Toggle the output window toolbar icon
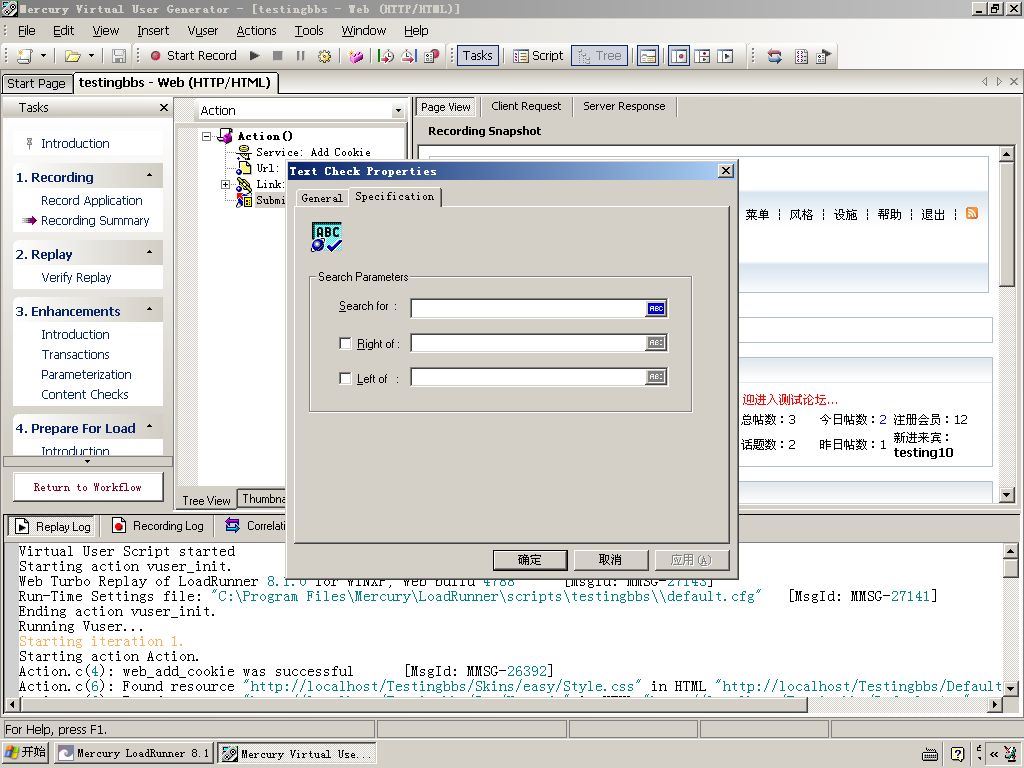 pos(648,56)
